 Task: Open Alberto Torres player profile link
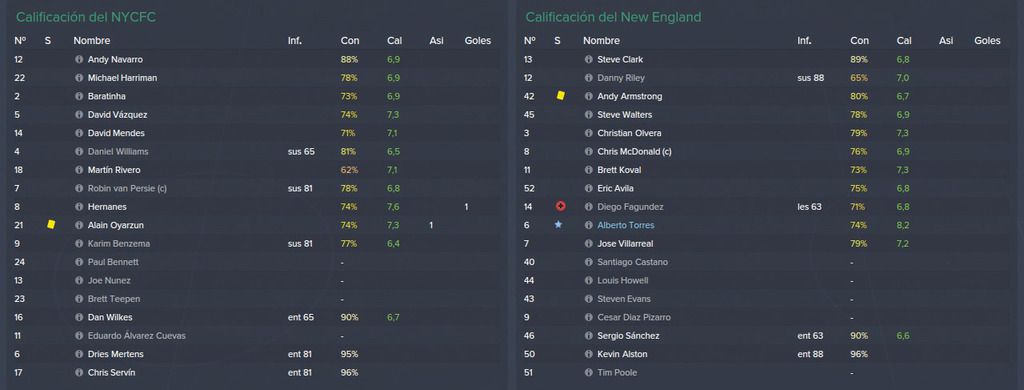pyautogui.click(x=626, y=225)
